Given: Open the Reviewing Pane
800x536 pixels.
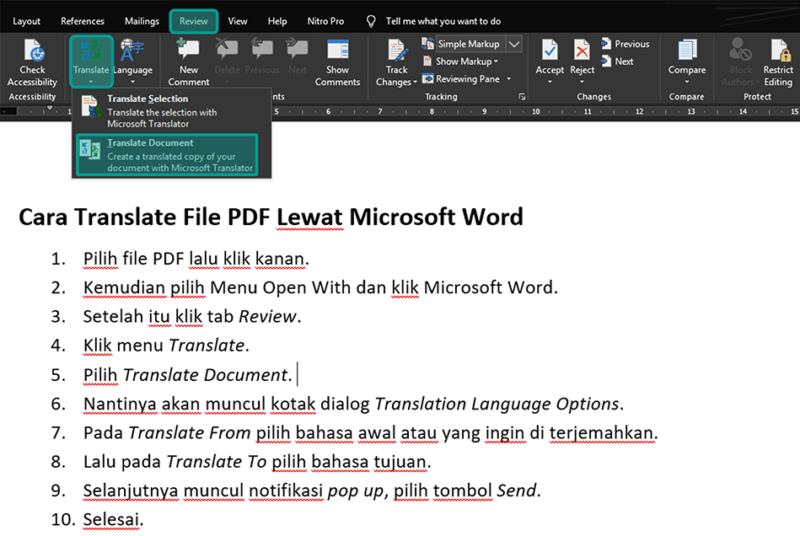Looking at the screenshot, I should pos(462,79).
